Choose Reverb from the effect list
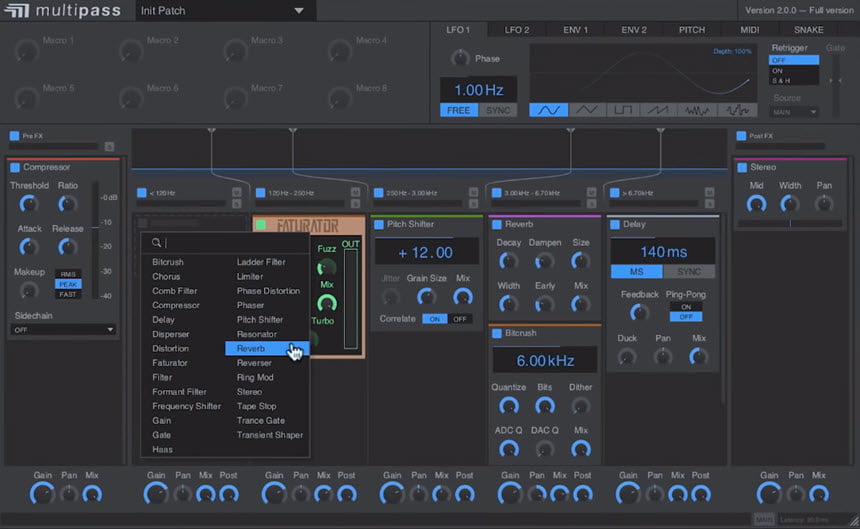The width and height of the screenshot is (860, 529). pyautogui.click(x=267, y=349)
